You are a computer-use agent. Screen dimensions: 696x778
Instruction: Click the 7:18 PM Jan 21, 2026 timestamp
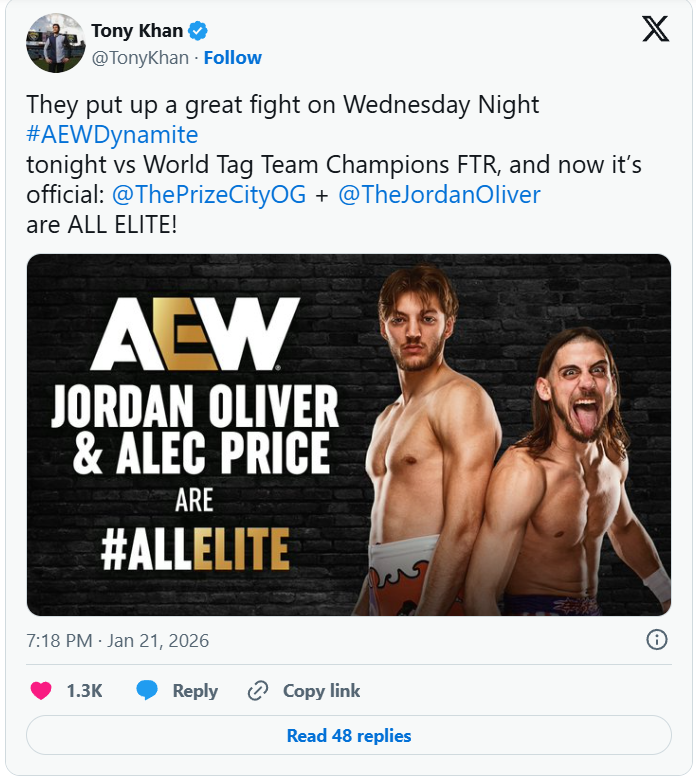(x=118, y=641)
